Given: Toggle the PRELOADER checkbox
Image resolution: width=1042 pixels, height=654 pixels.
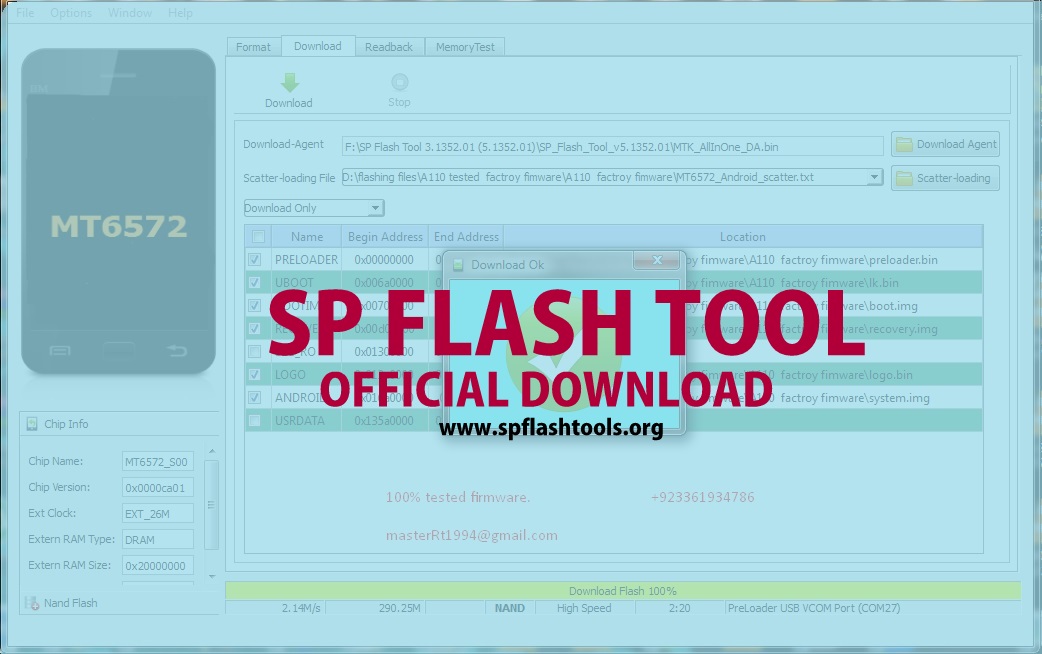Looking at the screenshot, I should click(255, 259).
